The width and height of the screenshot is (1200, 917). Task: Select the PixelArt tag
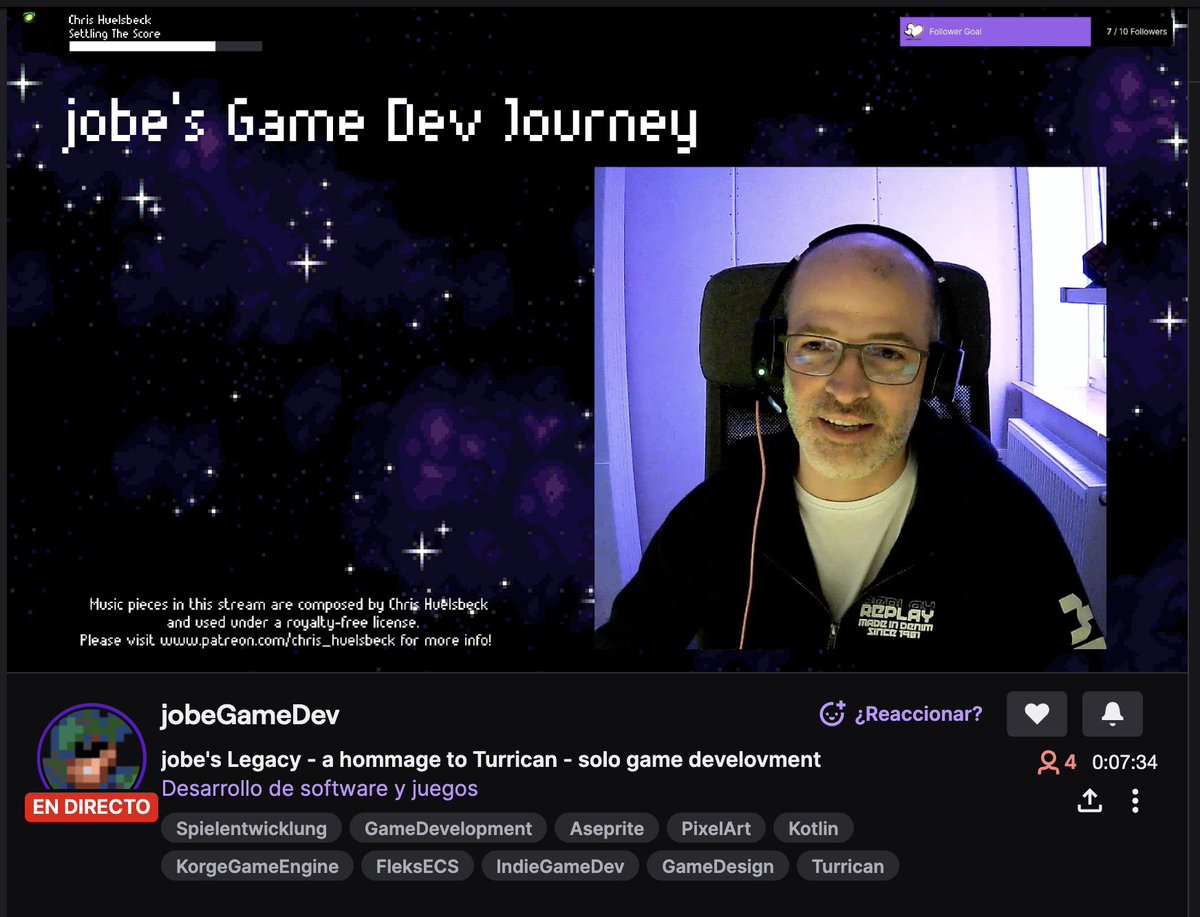716,829
